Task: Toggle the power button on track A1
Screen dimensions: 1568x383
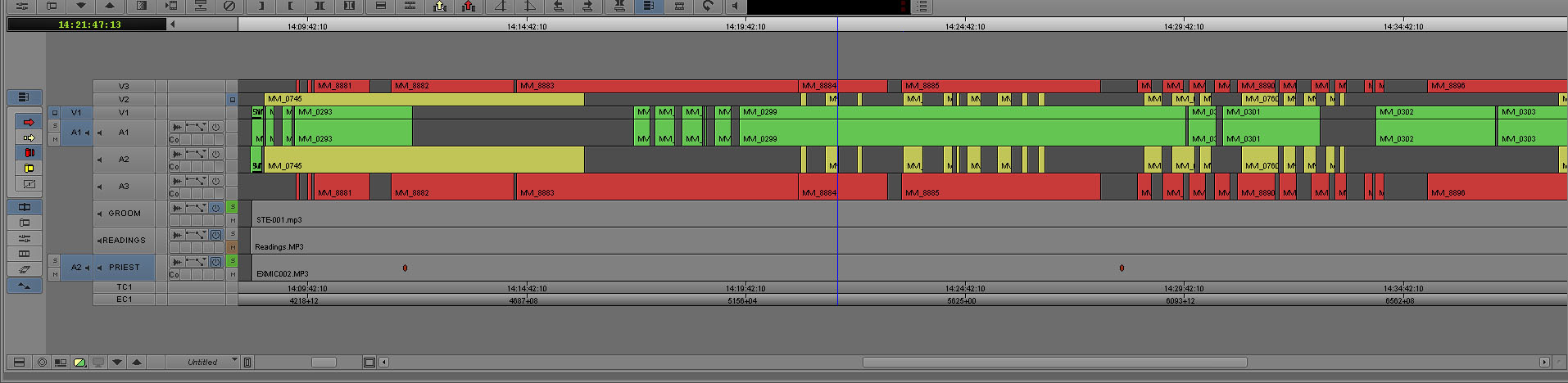Action: [x=216, y=127]
